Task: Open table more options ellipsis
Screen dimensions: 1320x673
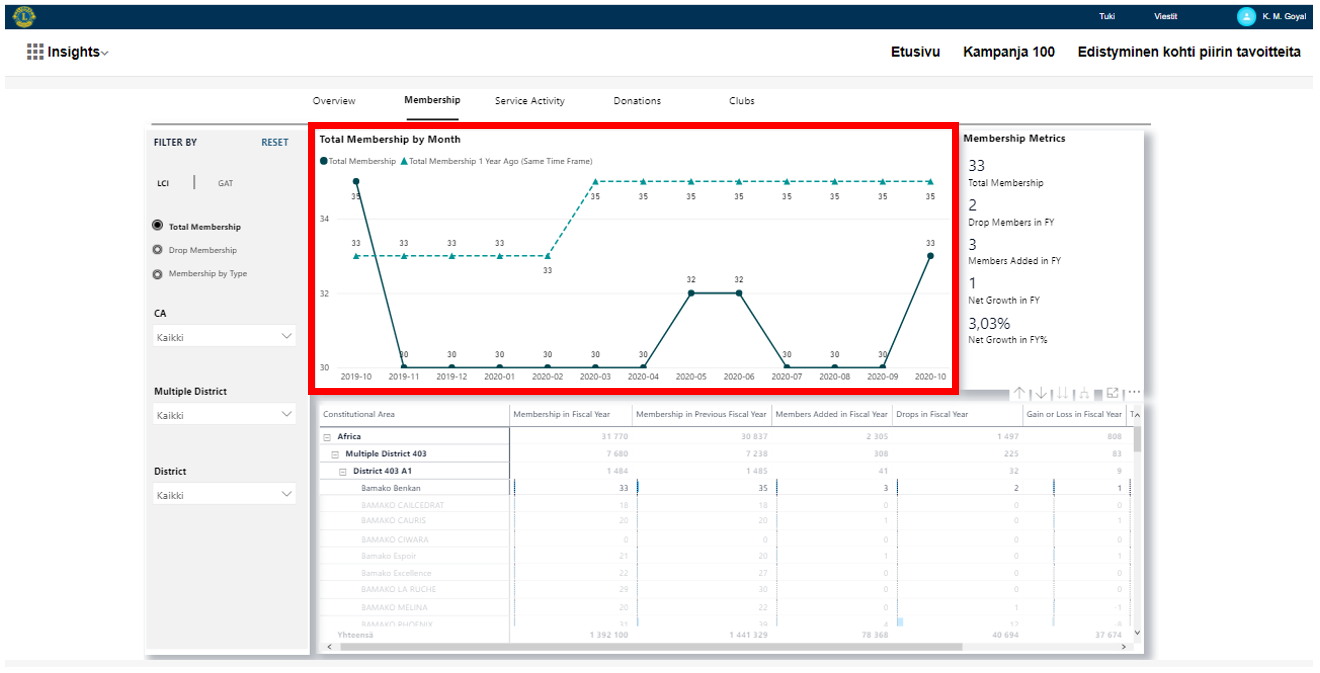Action: click(1134, 393)
